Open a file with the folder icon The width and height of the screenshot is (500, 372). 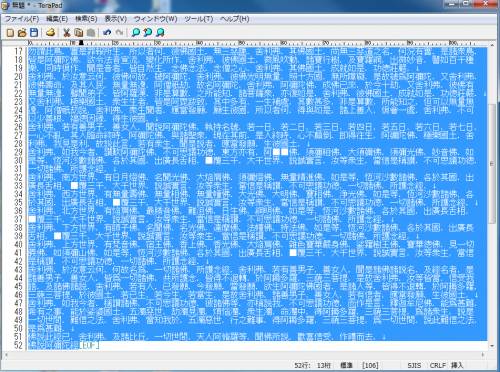[x=22, y=33]
